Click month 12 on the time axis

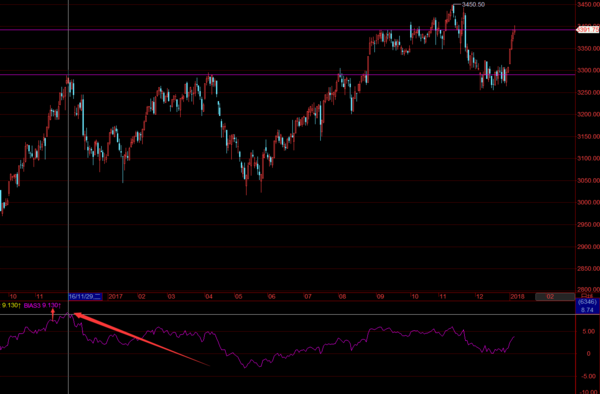coord(479,296)
